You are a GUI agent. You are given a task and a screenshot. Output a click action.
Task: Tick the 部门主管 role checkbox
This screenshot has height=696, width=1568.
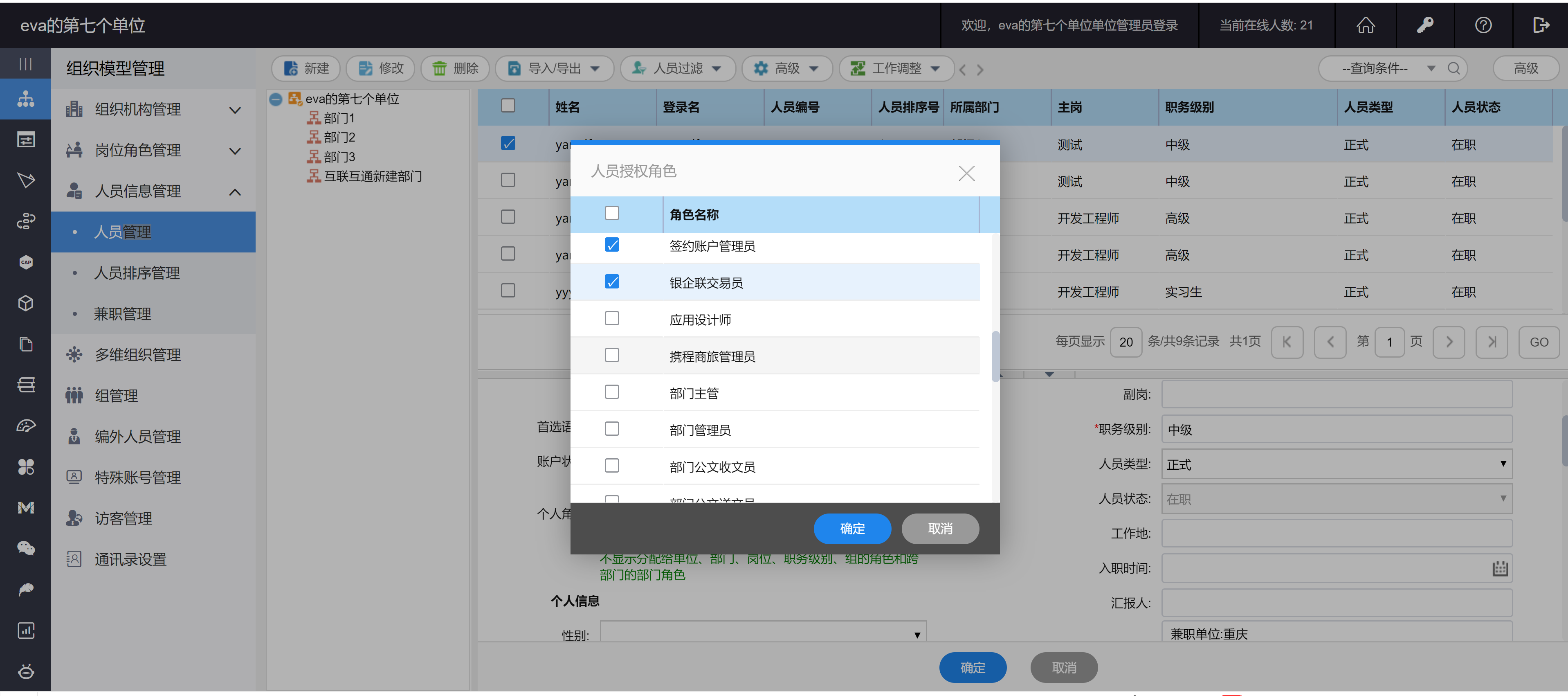(x=612, y=392)
